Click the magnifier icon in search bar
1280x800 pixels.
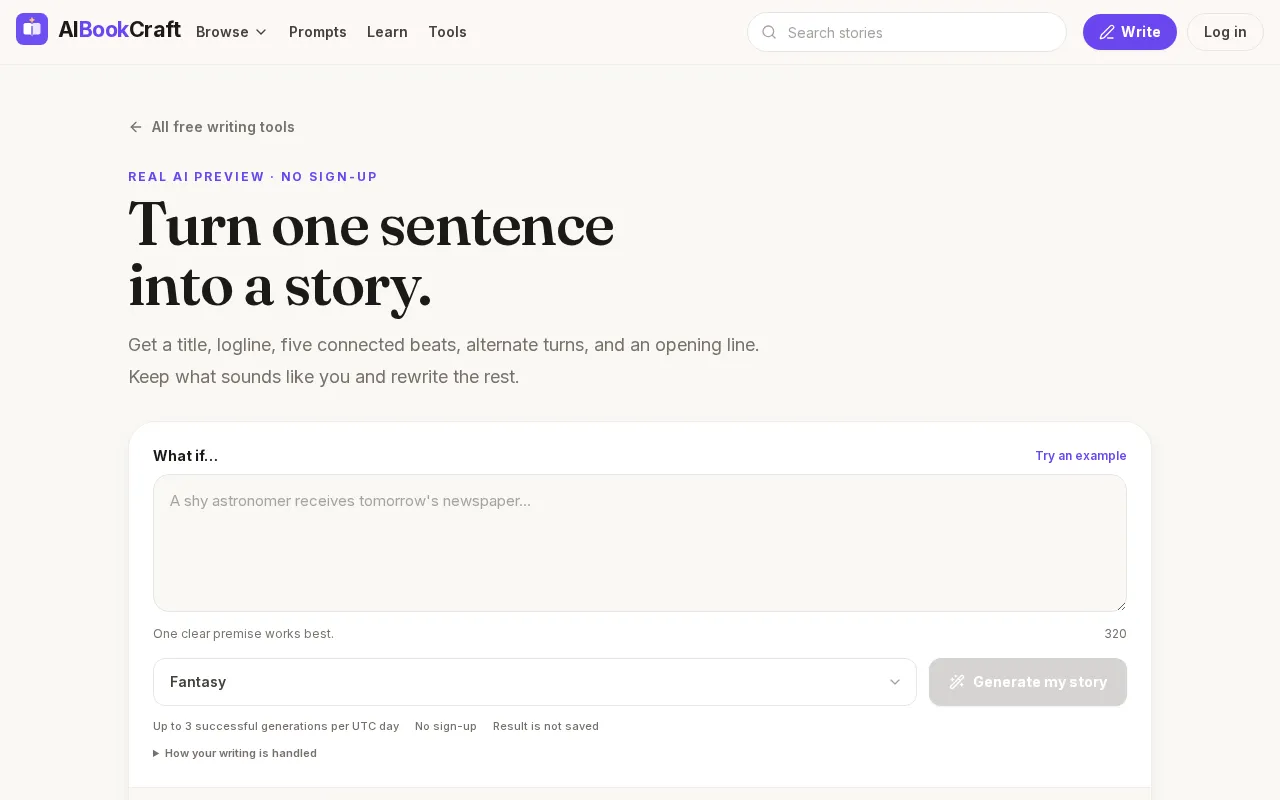pos(769,32)
